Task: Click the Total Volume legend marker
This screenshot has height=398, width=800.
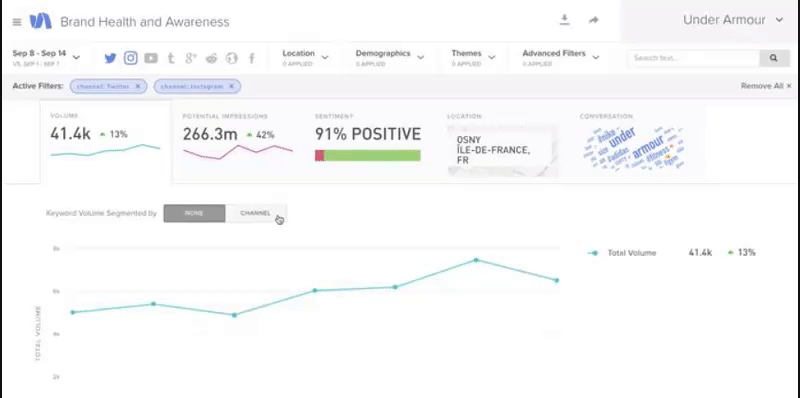Action: 593,253
